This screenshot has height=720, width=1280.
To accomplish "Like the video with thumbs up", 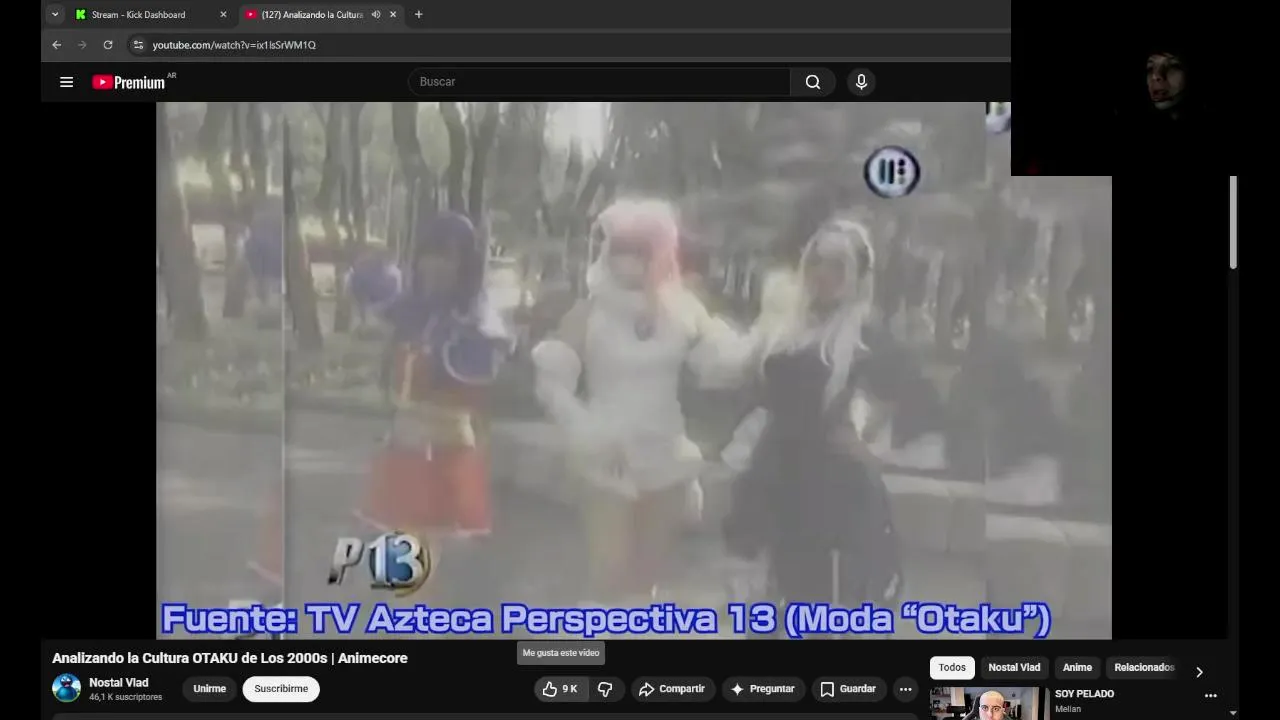I will (561, 689).
